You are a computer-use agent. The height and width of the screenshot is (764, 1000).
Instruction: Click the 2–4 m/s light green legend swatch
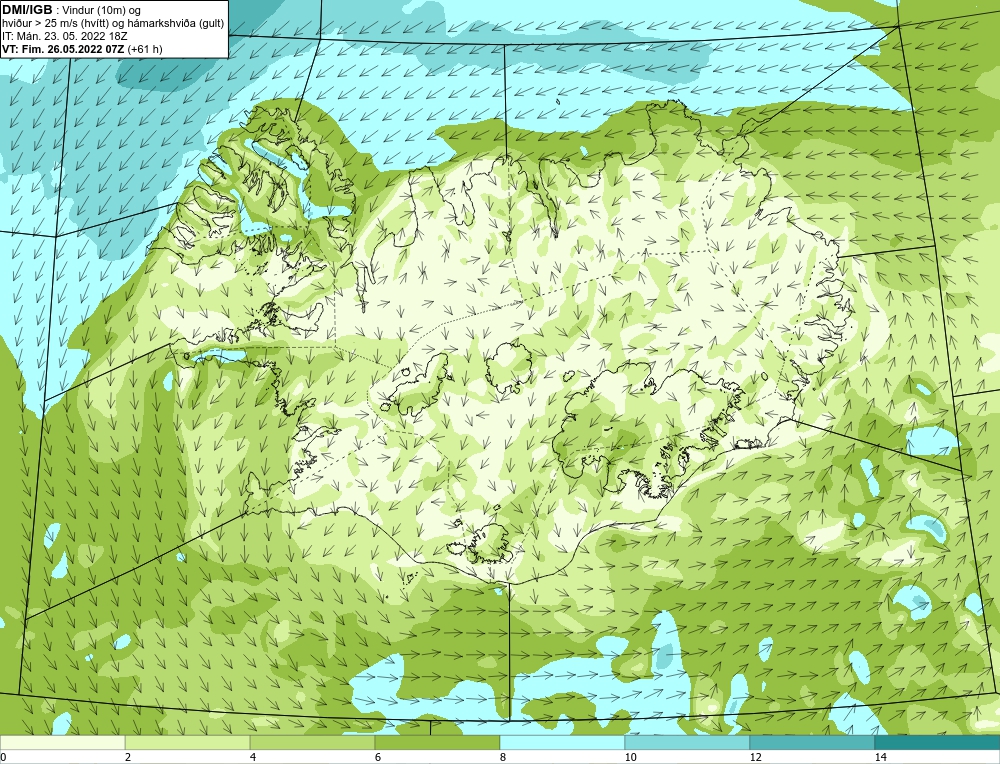point(188,742)
